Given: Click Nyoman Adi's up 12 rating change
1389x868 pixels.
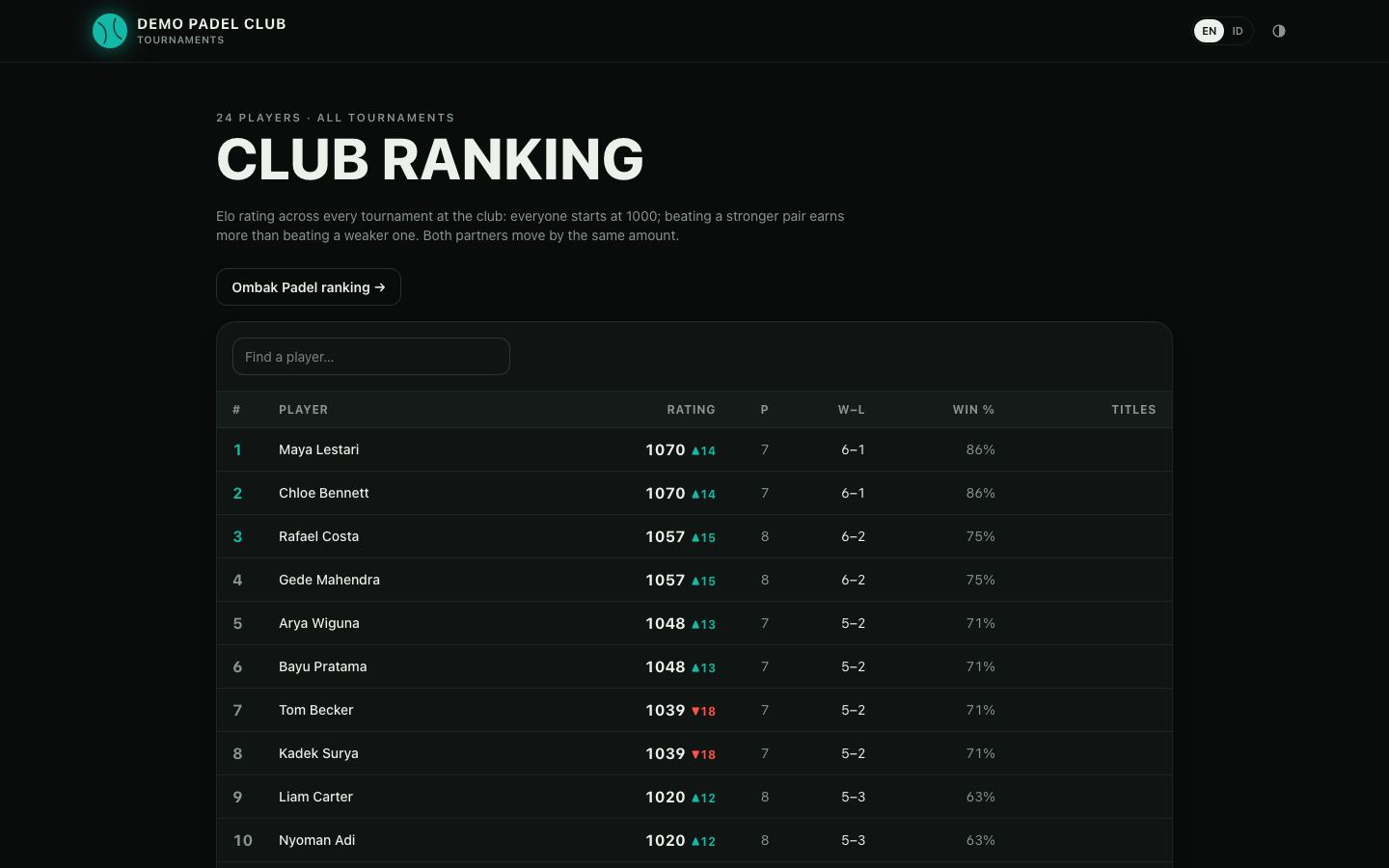Looking at the screenshot, I should click(x=703, y=841).
